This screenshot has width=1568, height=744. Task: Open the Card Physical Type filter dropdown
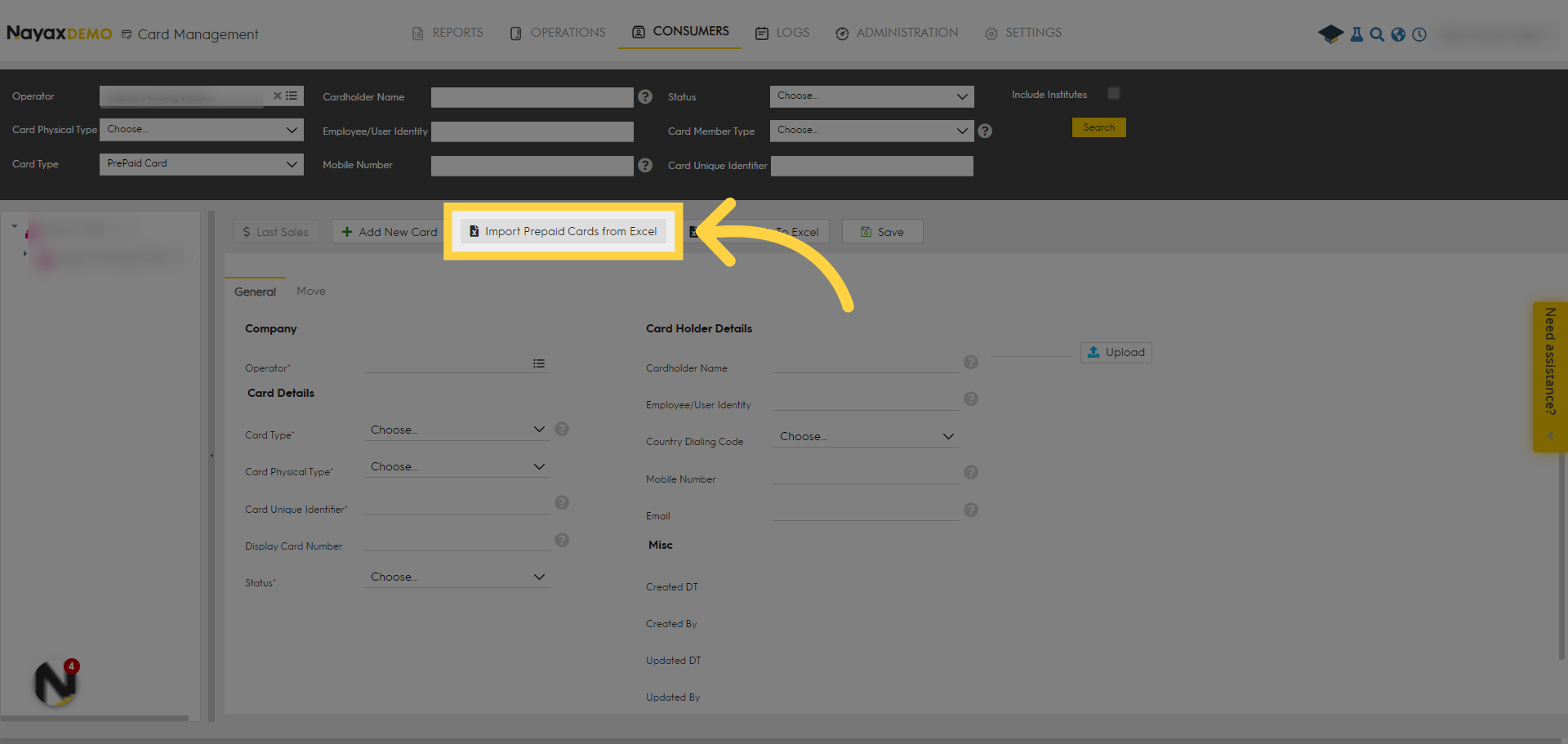(202, 130)
